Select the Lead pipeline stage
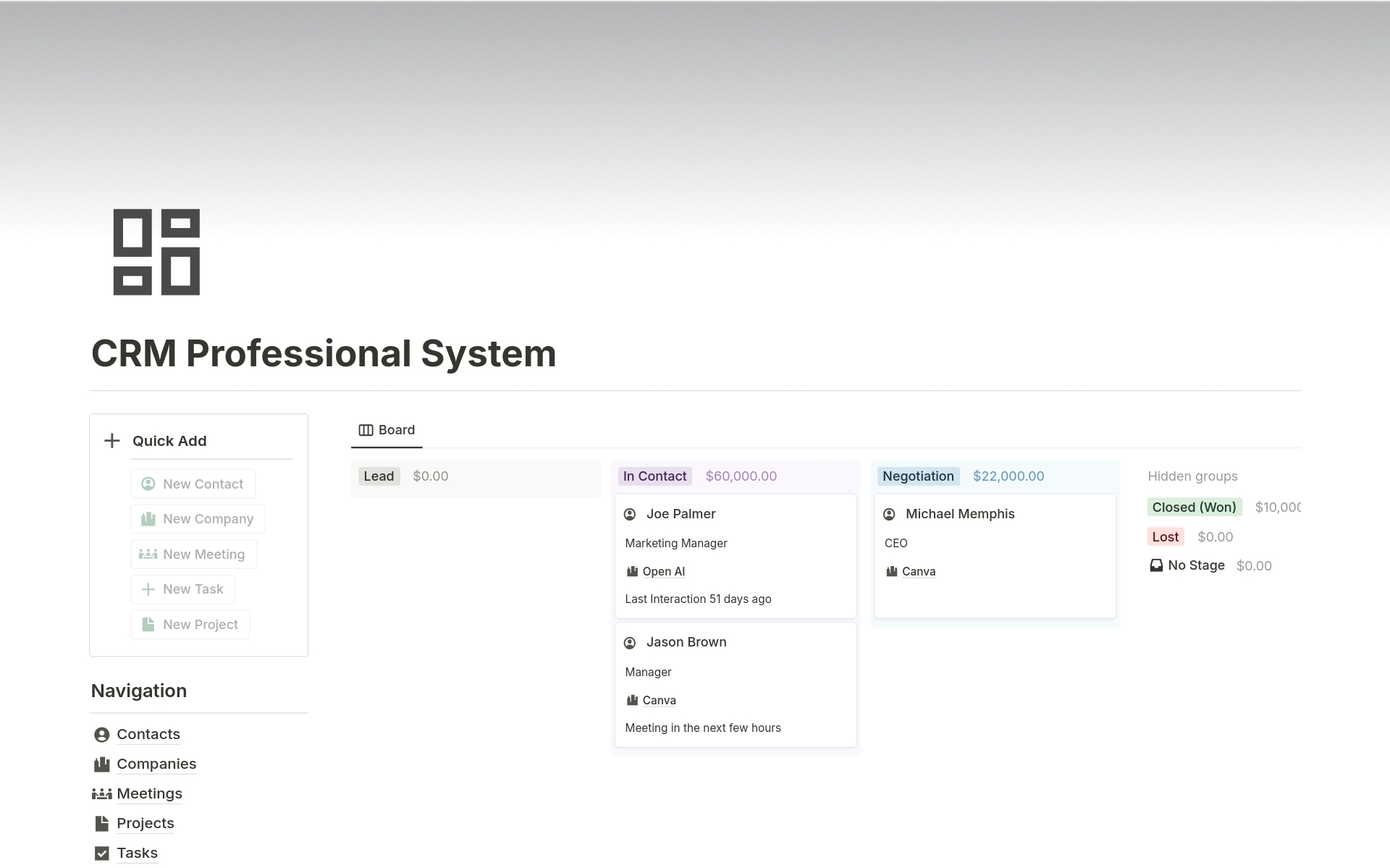 coord(378,476)
